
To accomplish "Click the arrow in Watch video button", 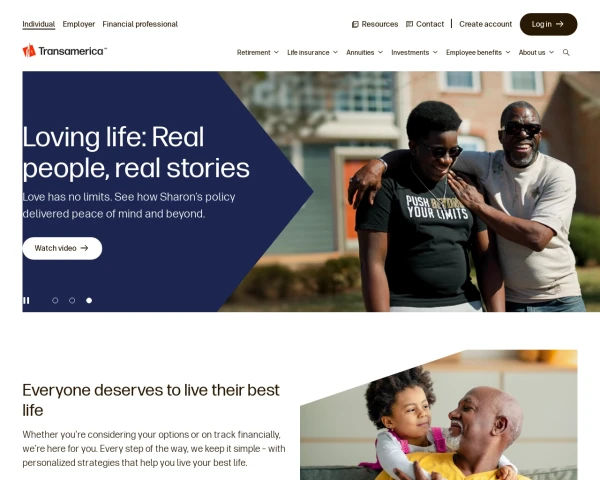I will (x=84, y=248).
